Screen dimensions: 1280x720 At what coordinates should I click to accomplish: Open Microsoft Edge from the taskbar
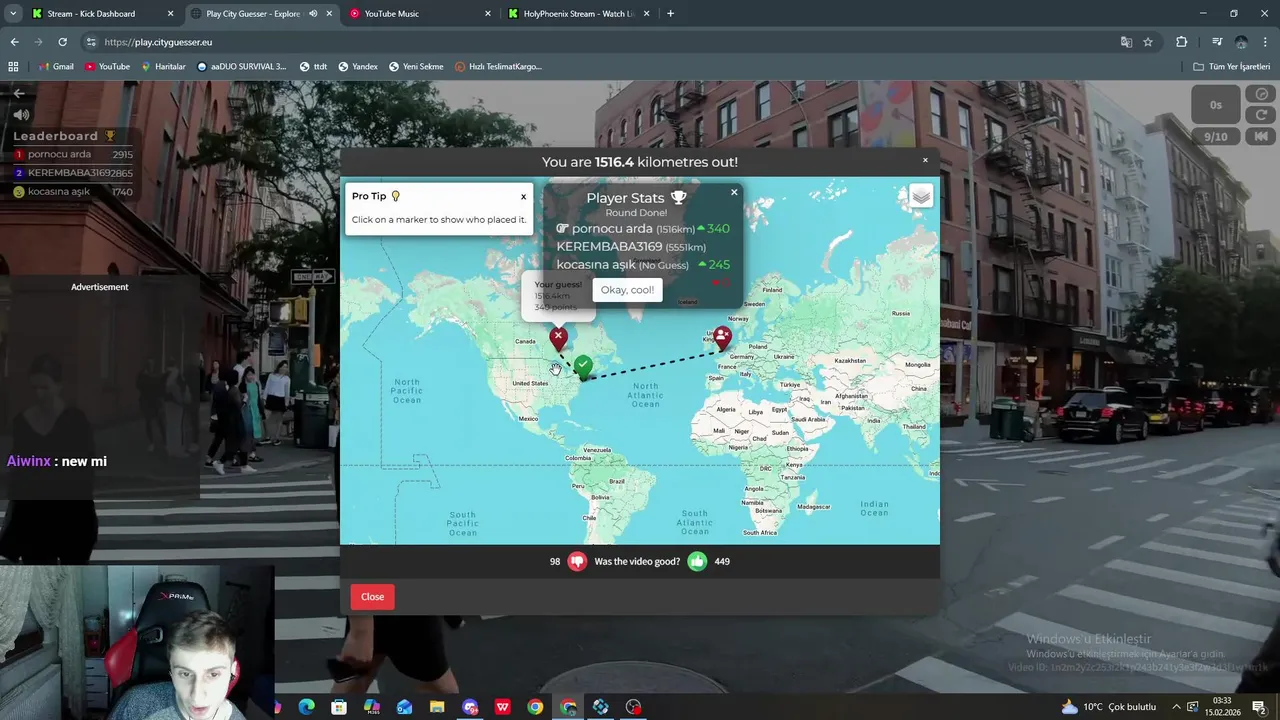click(x=306, y=707)
